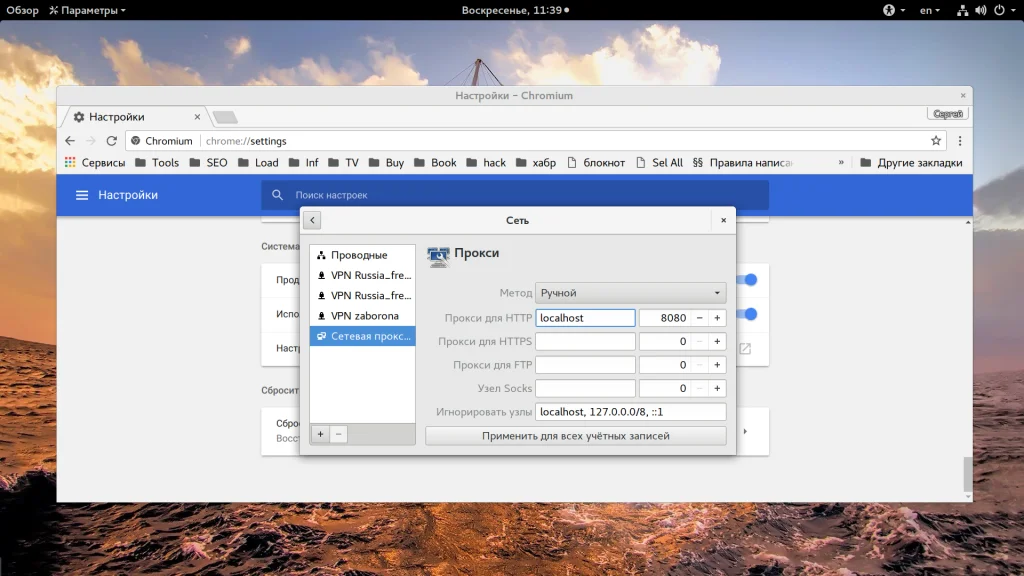Open the en keyboard layout dropdown
The width and height of the screenshot is (1024, 576).
(x=930, y=10)
